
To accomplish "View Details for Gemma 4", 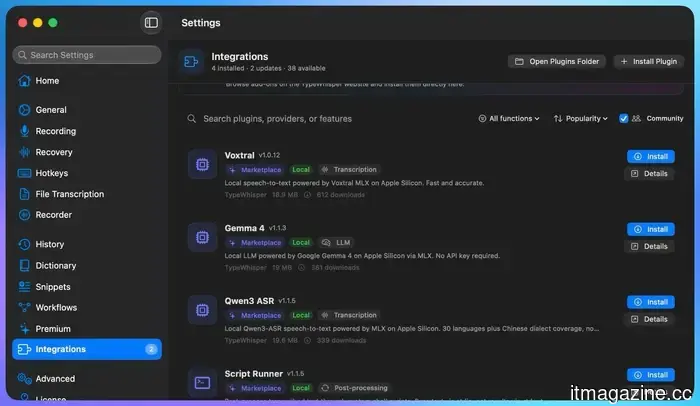I will click(650, 247).
